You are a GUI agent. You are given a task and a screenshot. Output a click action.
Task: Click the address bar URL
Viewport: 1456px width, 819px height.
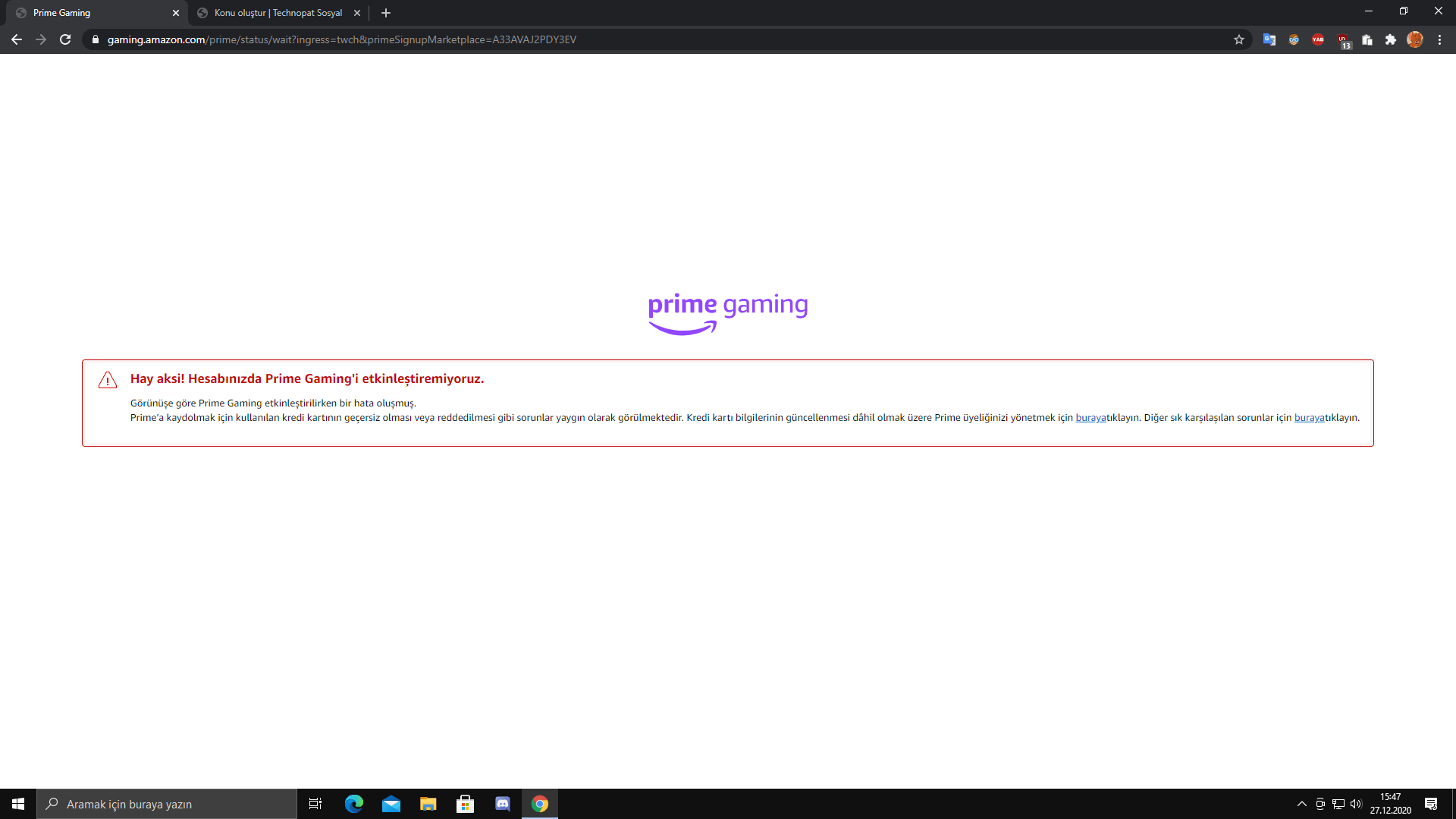coord(341,39)
